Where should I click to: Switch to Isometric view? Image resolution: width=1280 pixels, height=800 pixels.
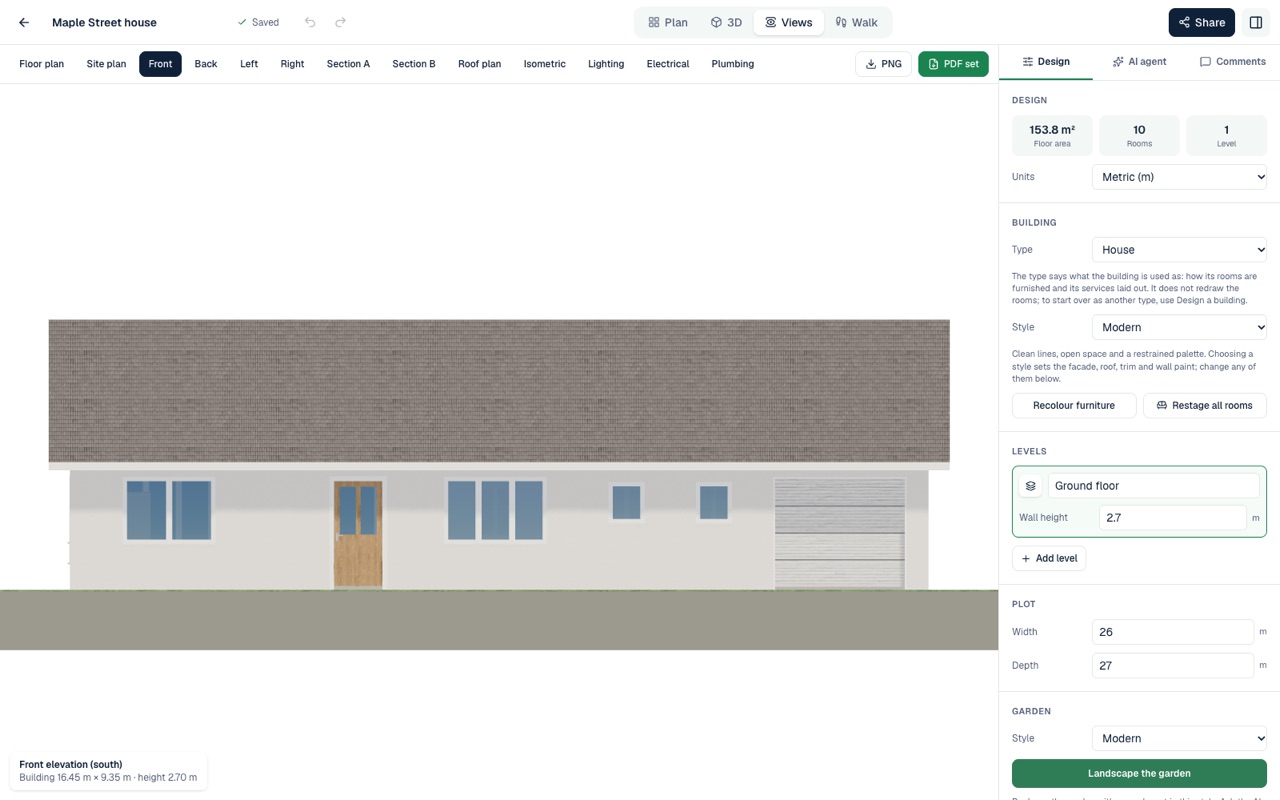click(545, 64)
